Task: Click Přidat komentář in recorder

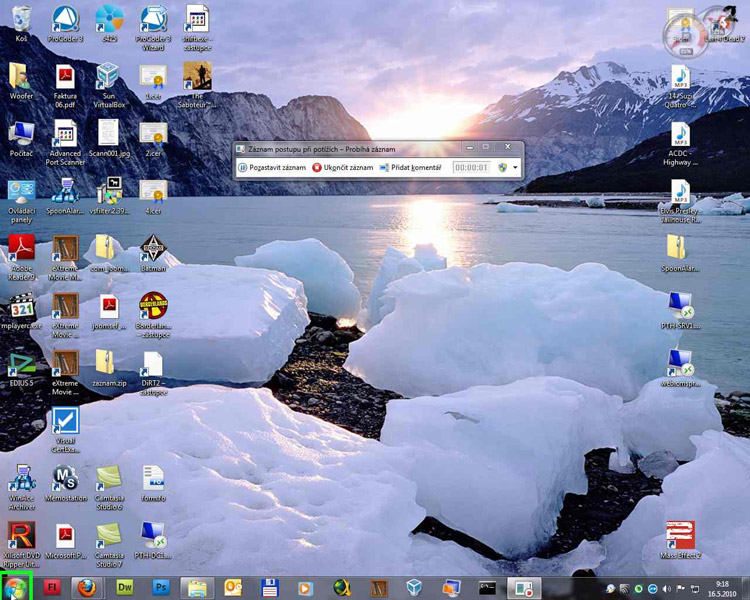Action: pos(410,168)
